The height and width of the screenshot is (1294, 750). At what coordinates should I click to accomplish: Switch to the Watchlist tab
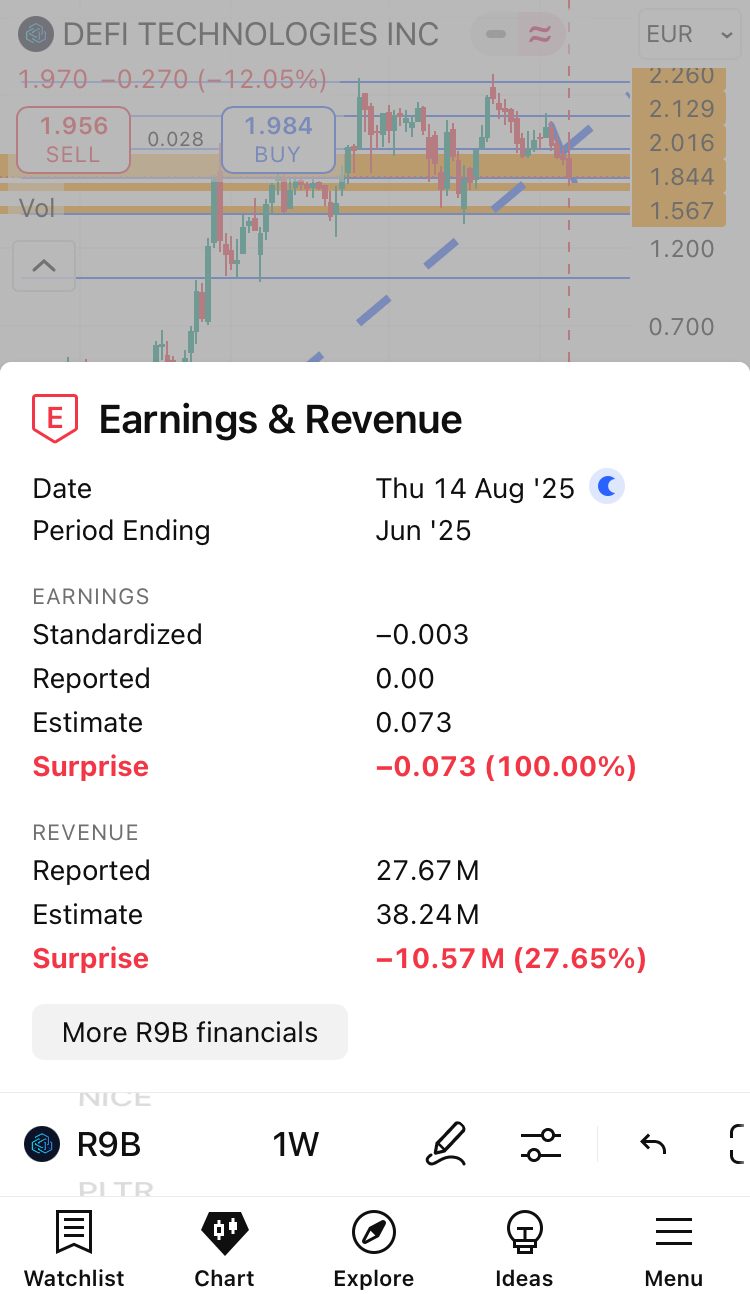point(74,1248)
